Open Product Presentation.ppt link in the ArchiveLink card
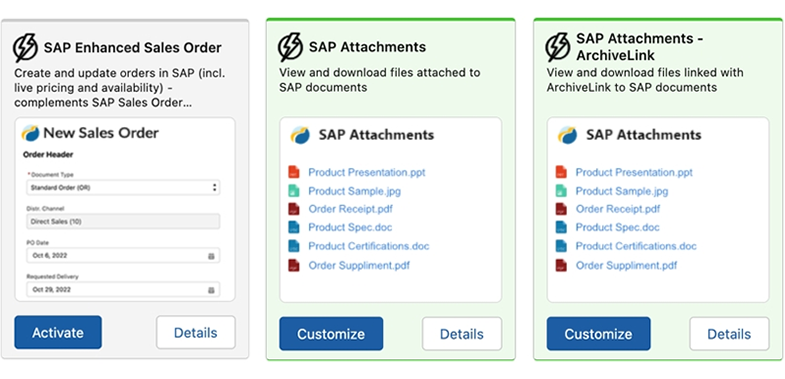Image resolution: width=785 pixels, height=379 pixels. (634, 172)
